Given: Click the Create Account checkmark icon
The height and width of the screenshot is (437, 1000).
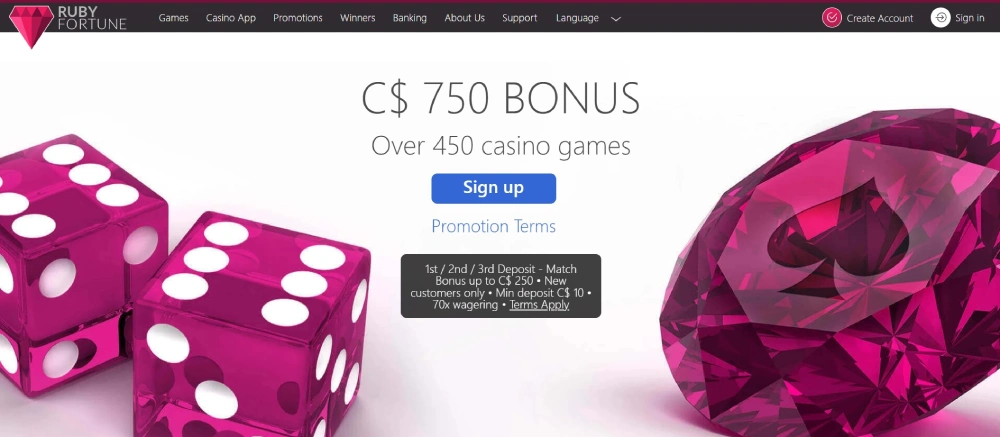Looking at the screenshot, I should (832, 18).
